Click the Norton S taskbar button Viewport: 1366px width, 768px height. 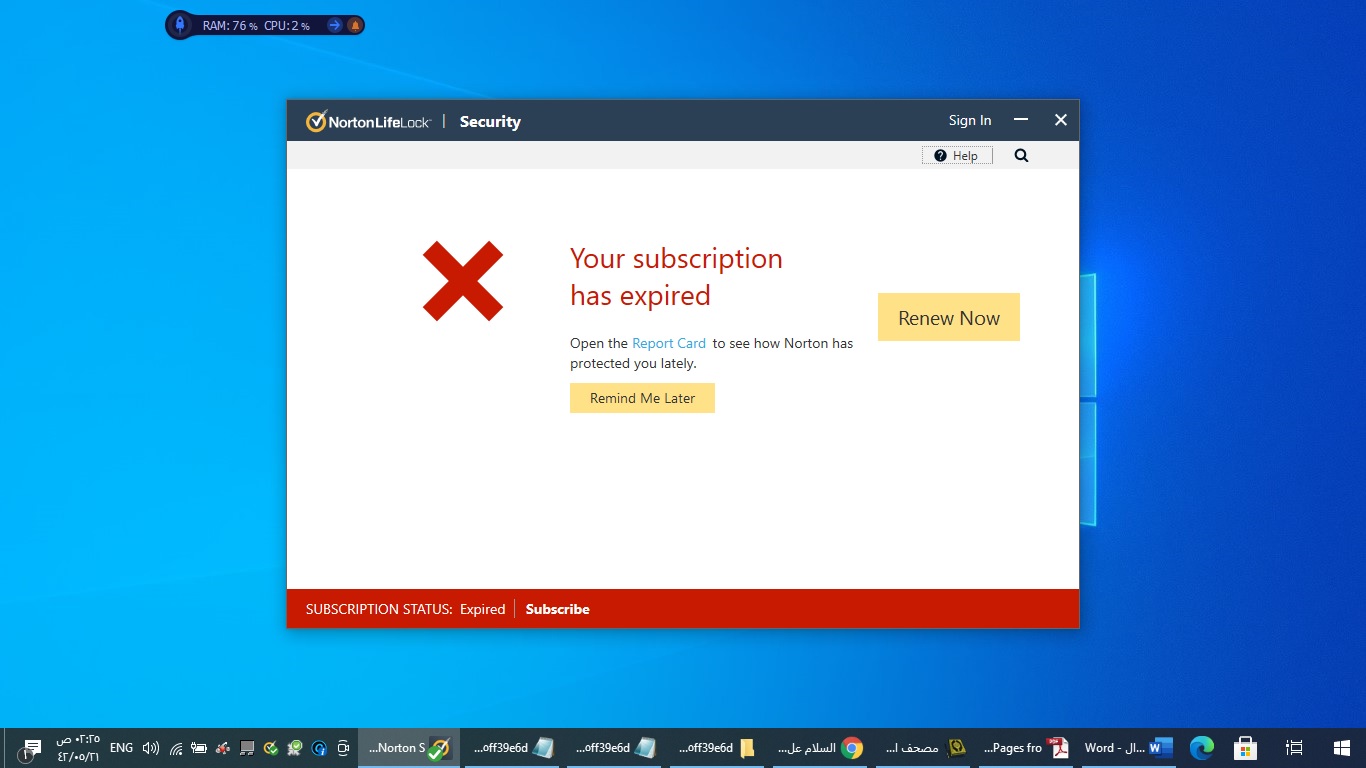tap(409, 748)
